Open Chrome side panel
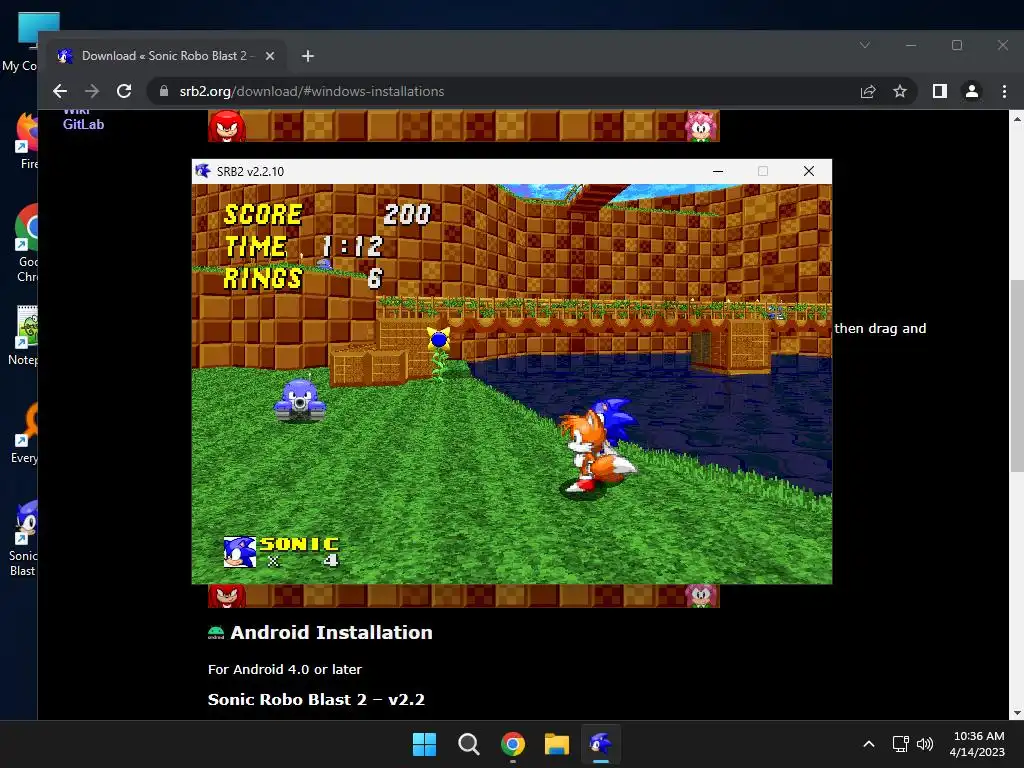This screenshot has height=768, width=1024. 940,91
